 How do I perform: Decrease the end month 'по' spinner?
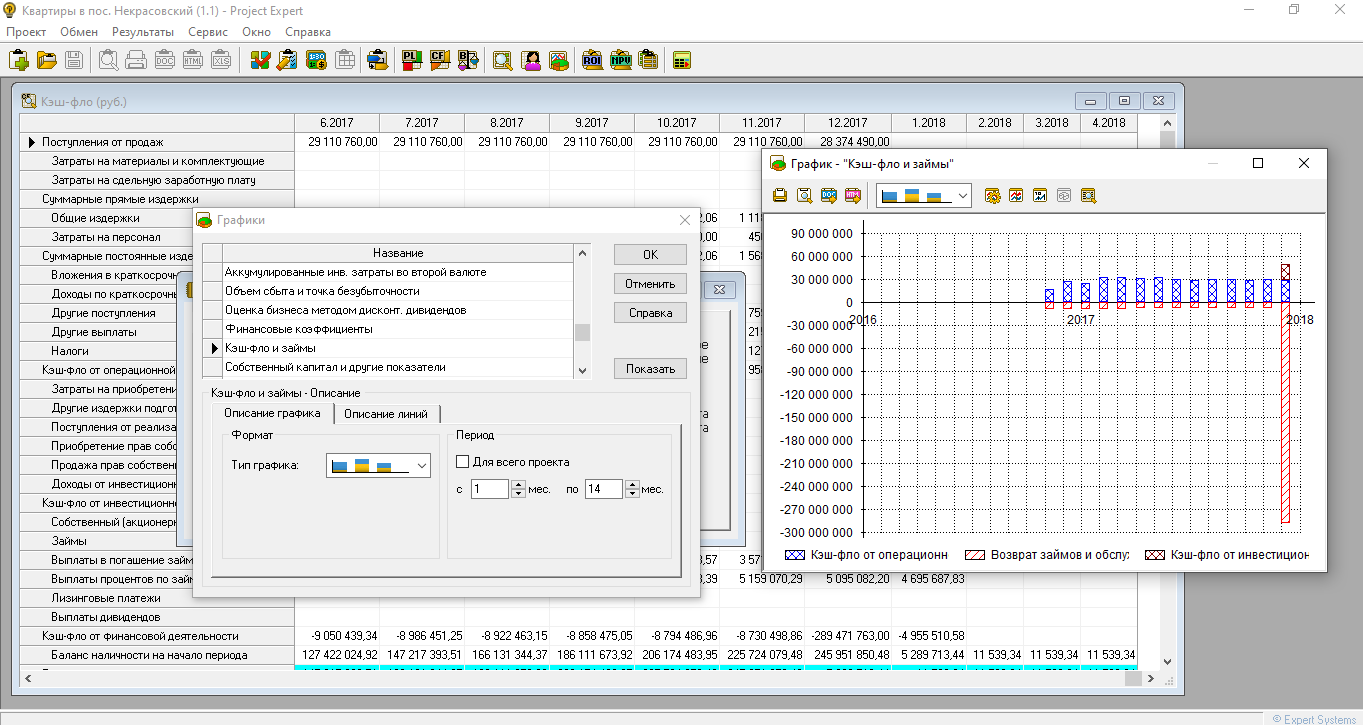coord(632,494)
